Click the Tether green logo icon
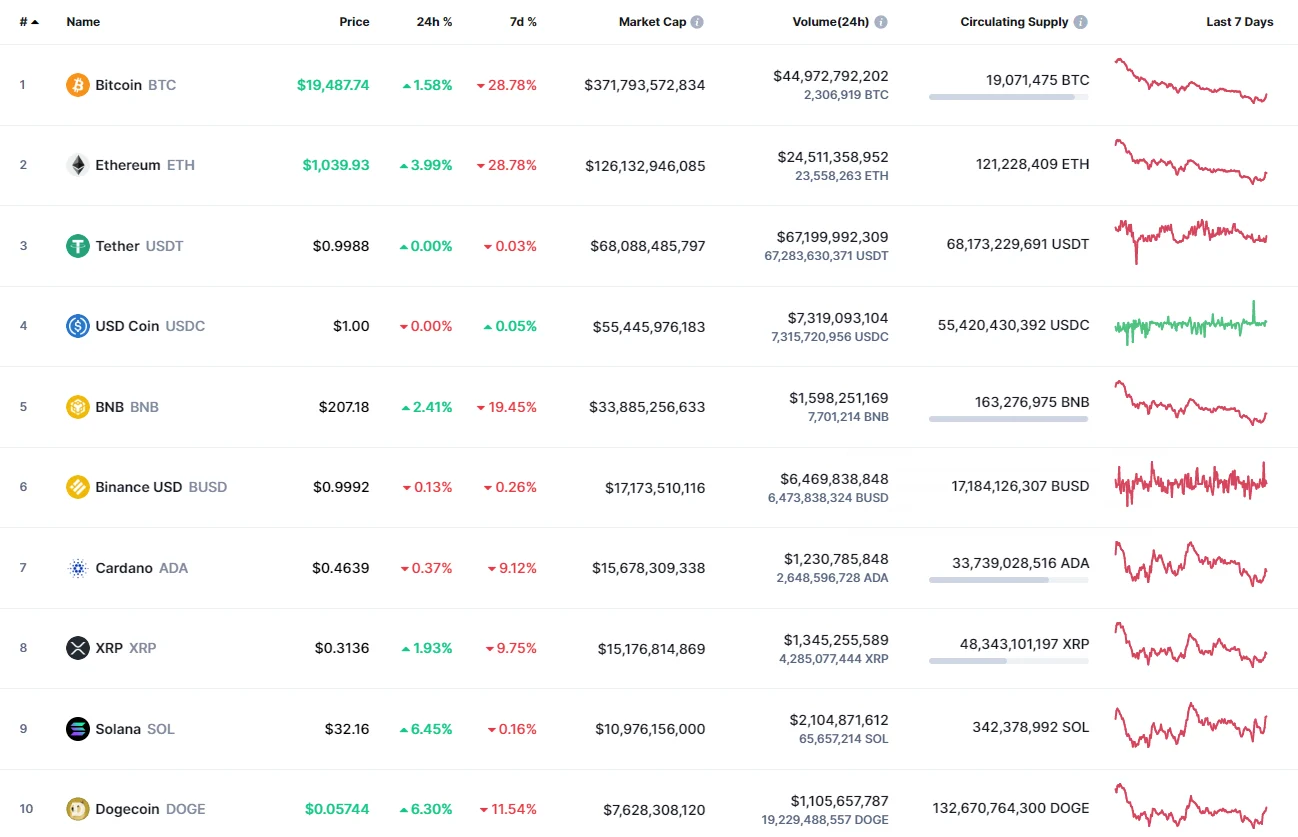 (78, 246)
